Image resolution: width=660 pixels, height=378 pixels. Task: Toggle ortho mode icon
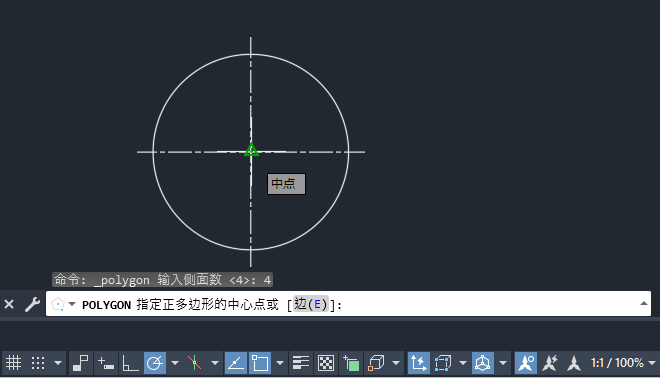(130, 362)
